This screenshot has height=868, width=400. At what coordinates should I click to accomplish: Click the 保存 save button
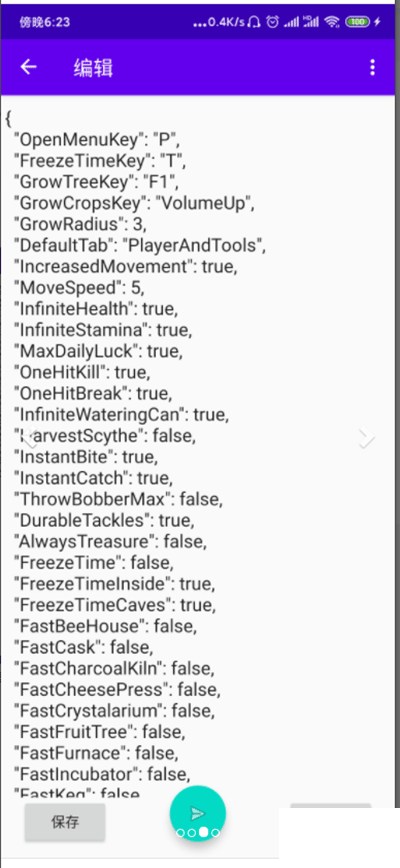coord(65,822)
